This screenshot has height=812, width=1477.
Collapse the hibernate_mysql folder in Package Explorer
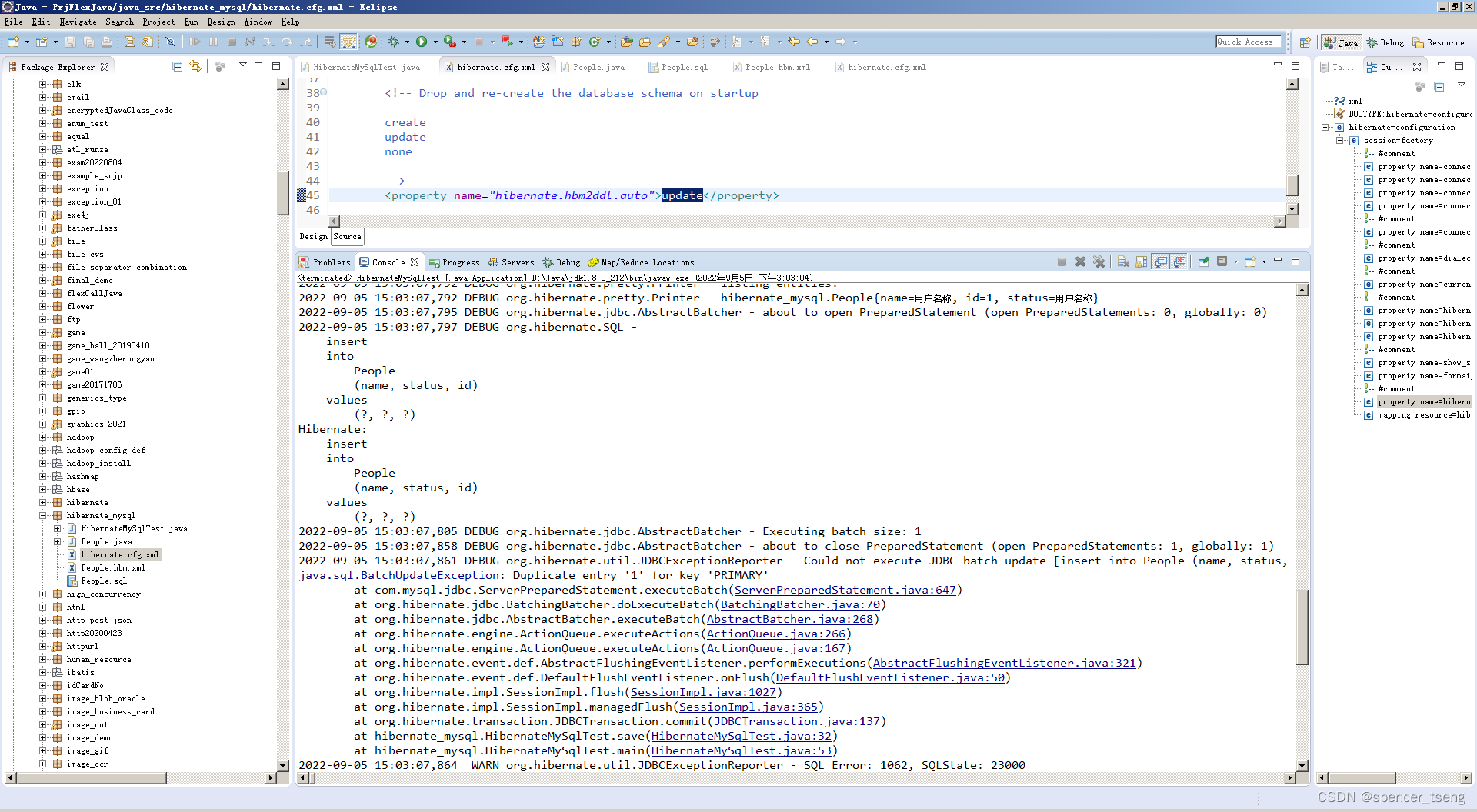(x=44, y=515)
